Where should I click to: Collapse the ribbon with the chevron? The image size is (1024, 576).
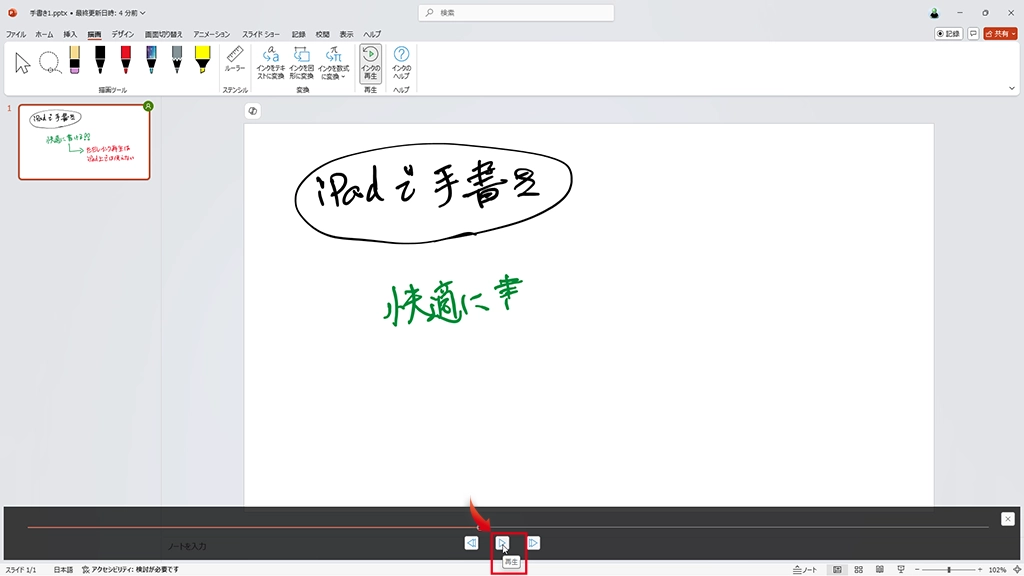click(1012, 88)
